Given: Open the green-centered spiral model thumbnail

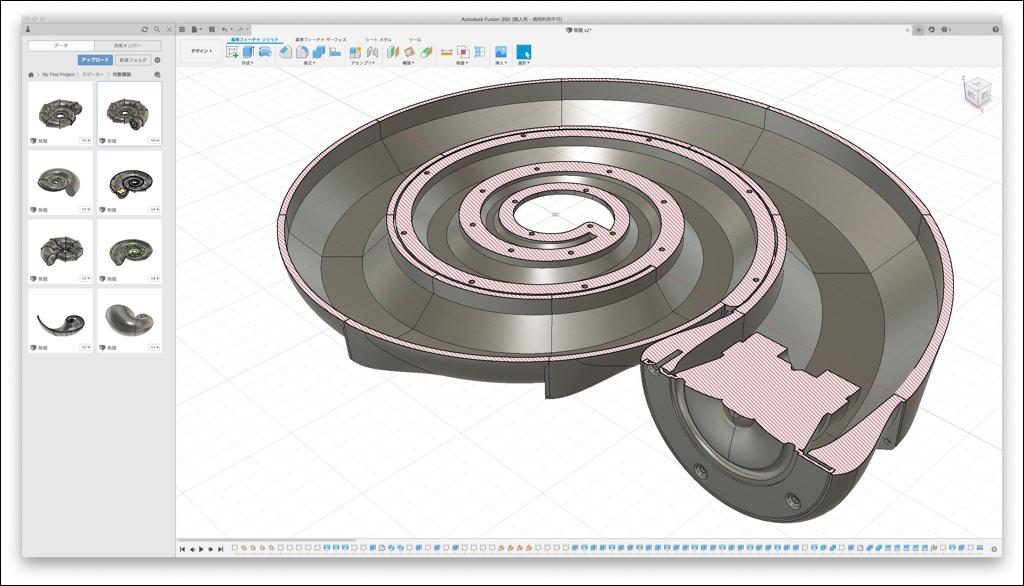Looking at the screenshot, I should [129, 252].
